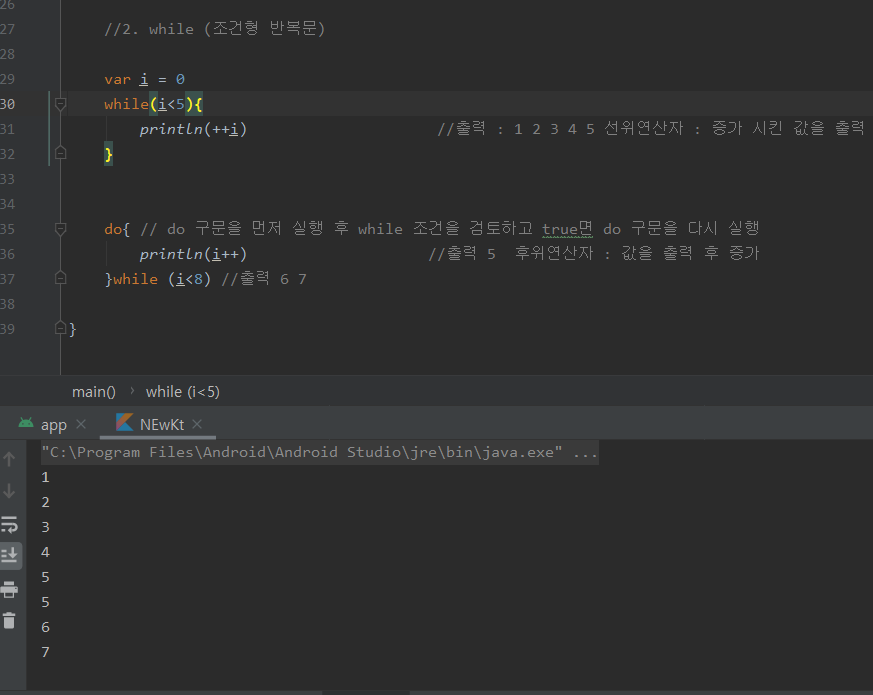This screenshot has width=873, height=695.
Task: Collapse fold marker at }while line
Action: point(61,277)
